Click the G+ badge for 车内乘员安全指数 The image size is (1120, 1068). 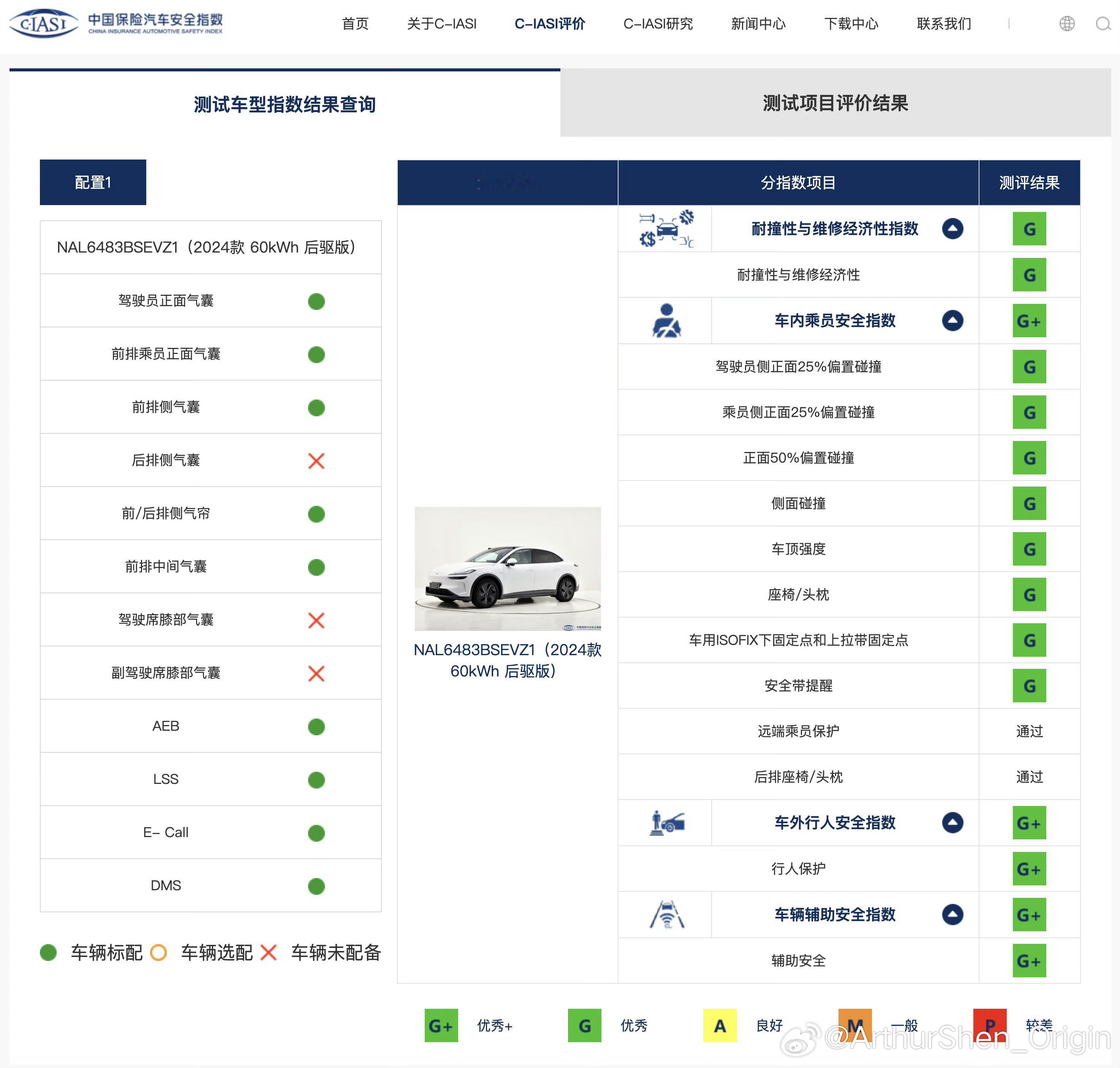1029,321
